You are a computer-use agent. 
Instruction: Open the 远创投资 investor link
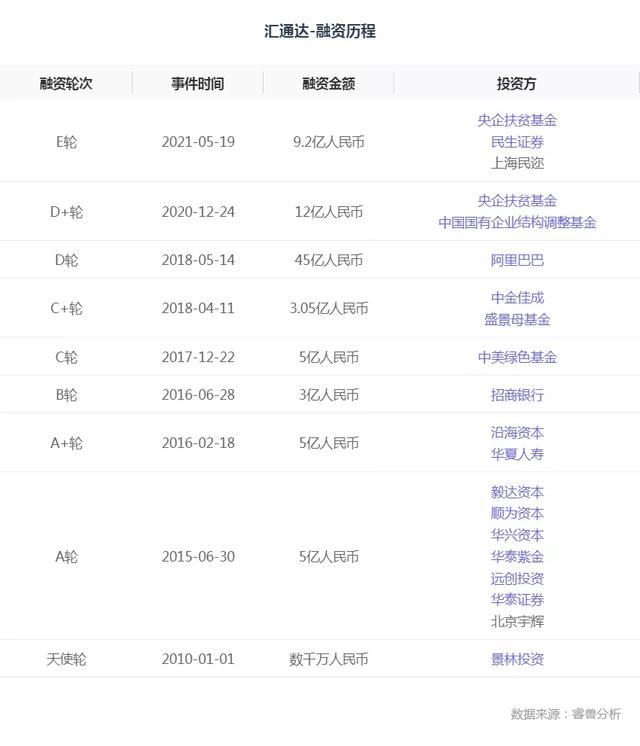coord(517,578)
